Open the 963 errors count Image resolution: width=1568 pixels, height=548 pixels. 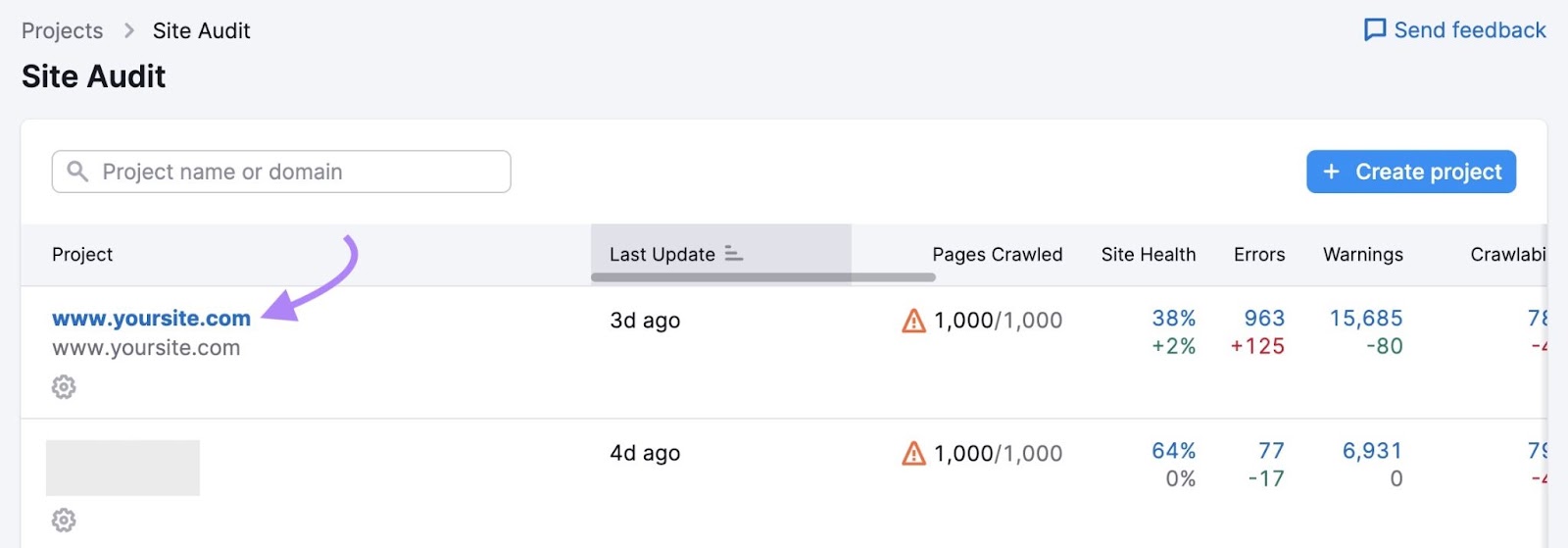pos(1263,319)
